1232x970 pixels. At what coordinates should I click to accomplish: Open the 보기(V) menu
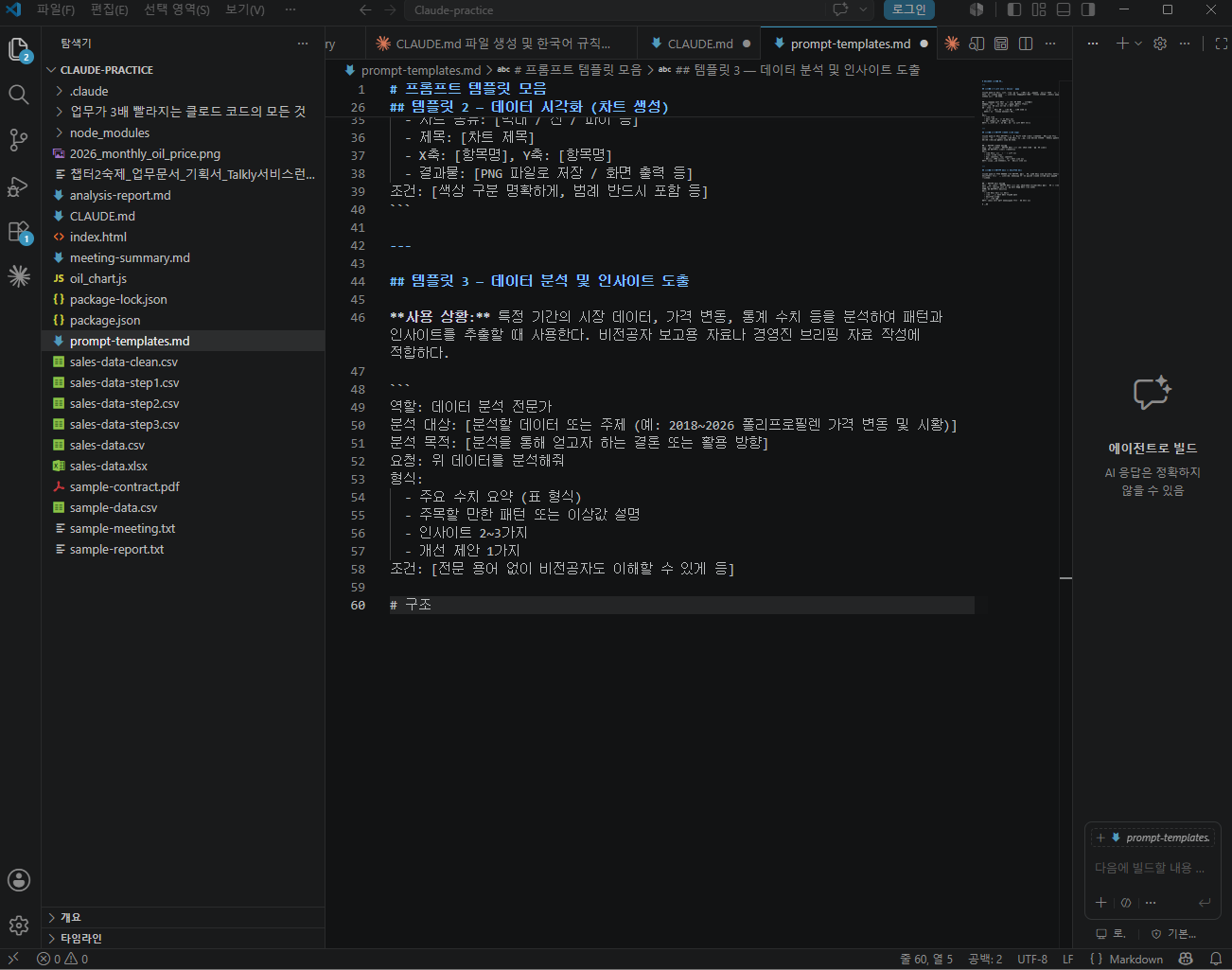[x=245, y=9]
